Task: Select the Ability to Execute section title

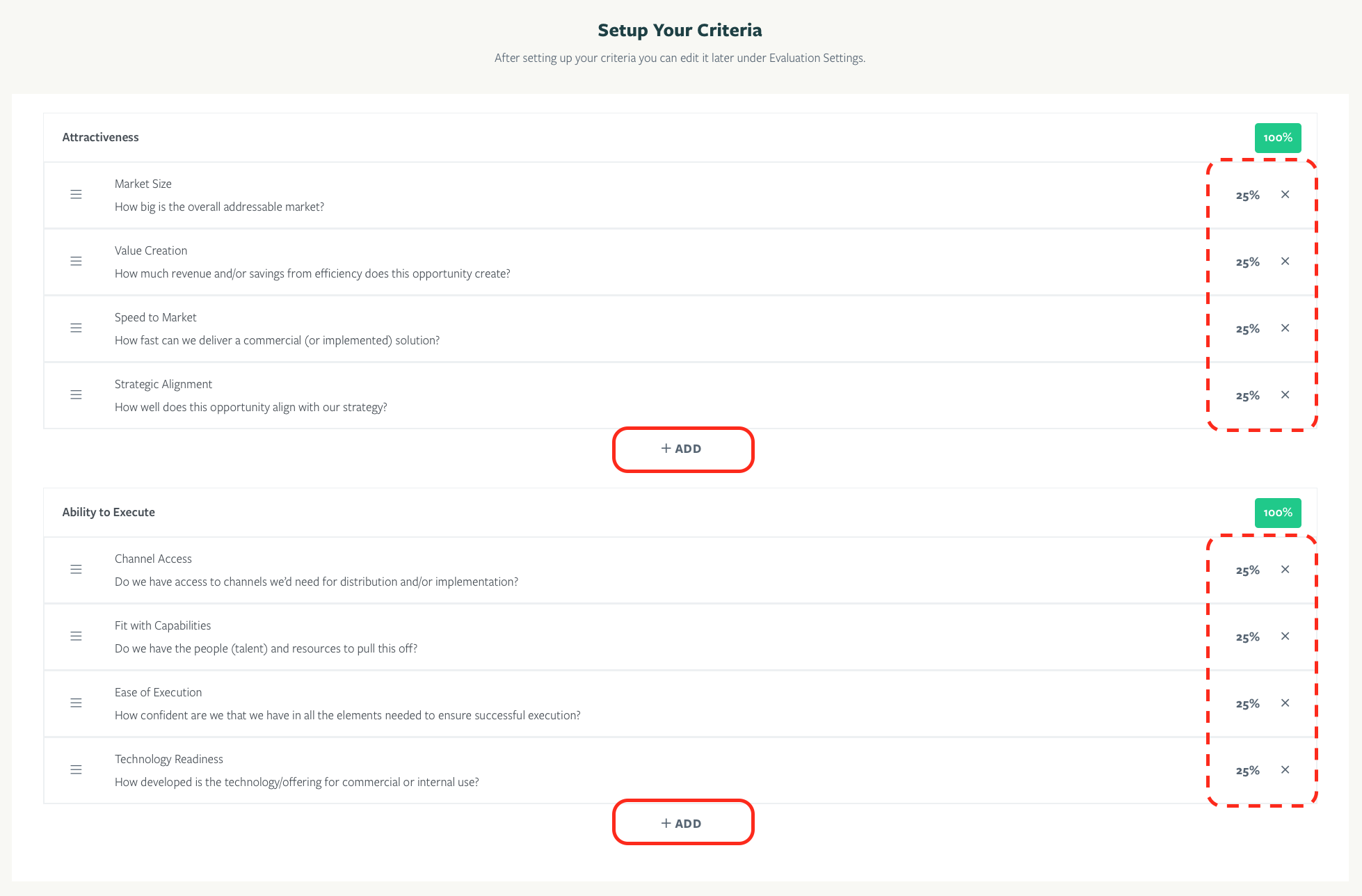Action: (109, 512)
